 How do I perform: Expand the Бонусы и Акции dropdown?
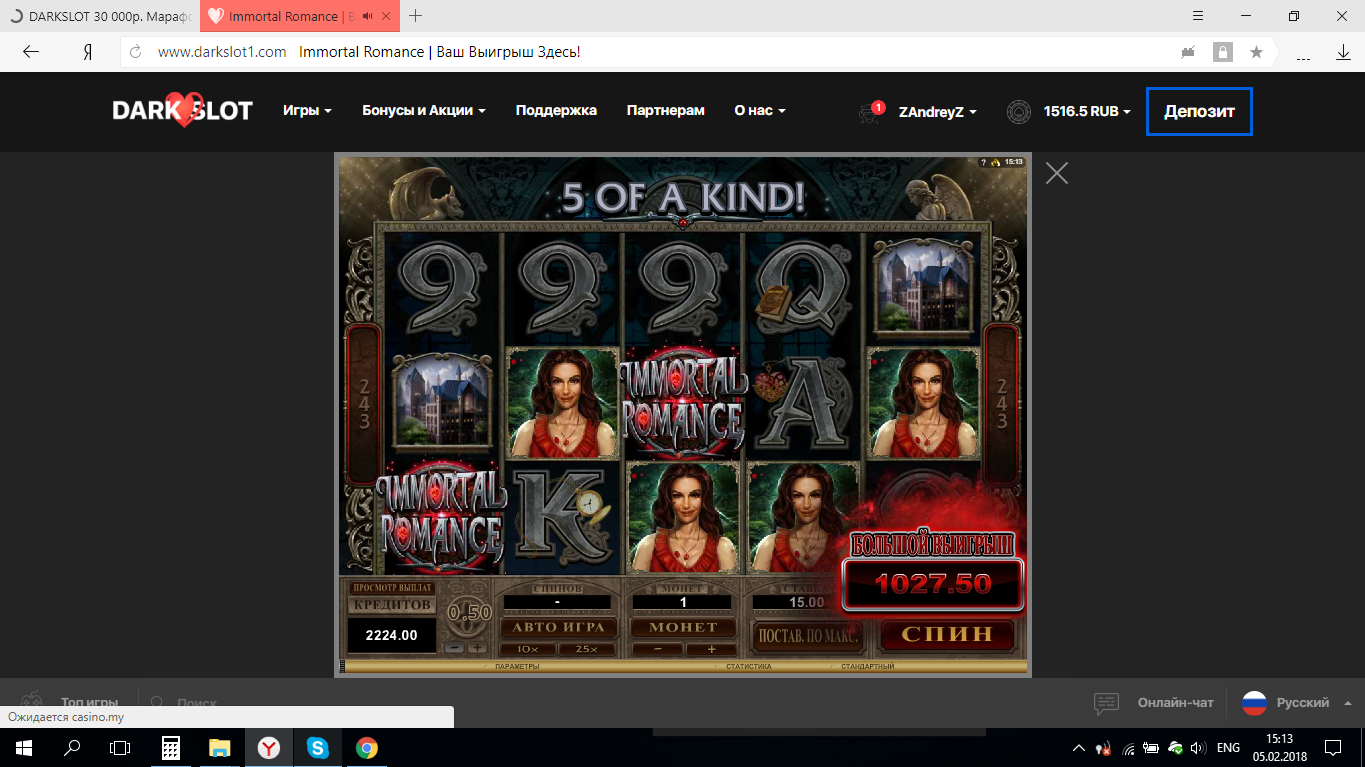pyautogui.click(x=424, y=111)
